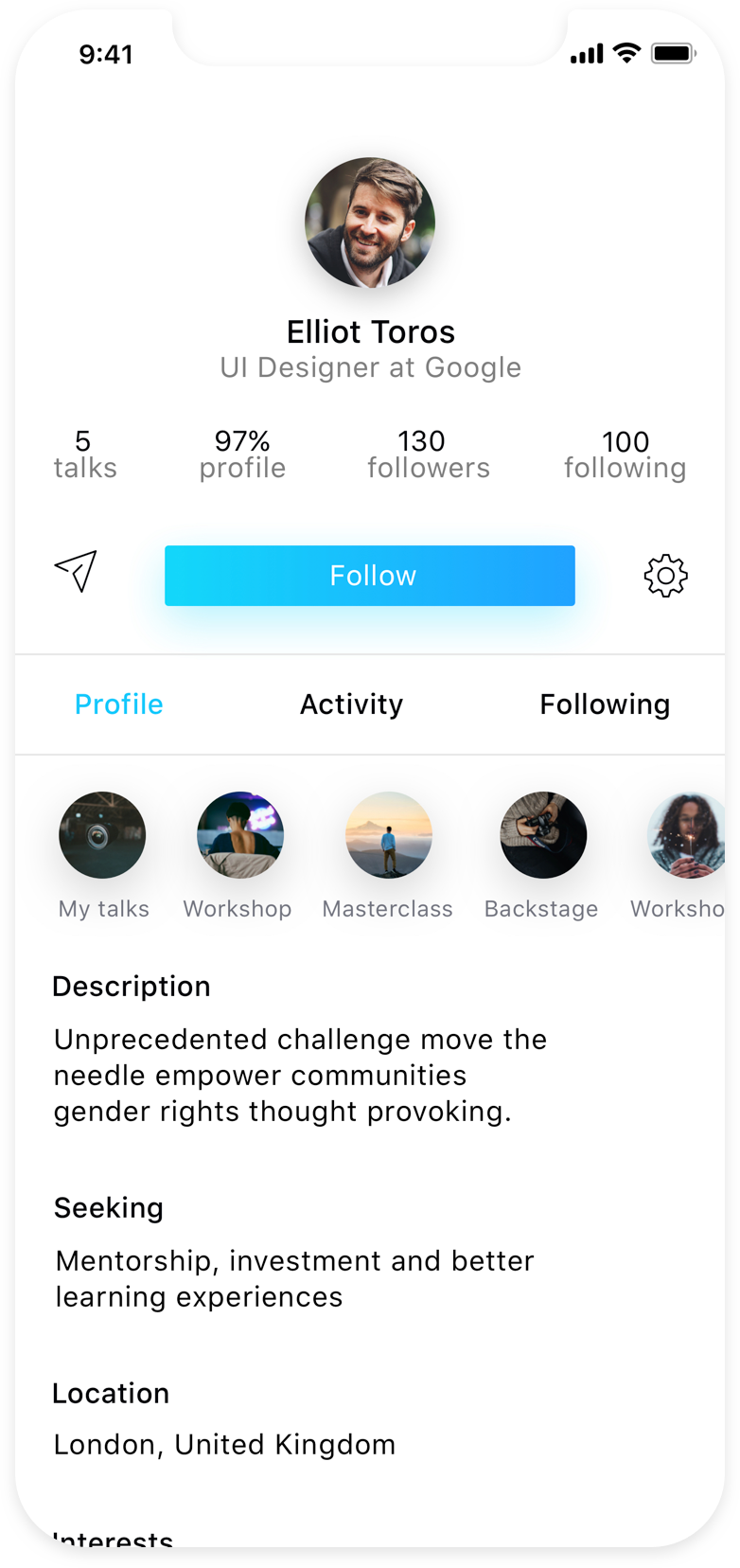Open the 100 following count
The width and height of the screenshot is (740, 1568).
(x=625, y=454)
